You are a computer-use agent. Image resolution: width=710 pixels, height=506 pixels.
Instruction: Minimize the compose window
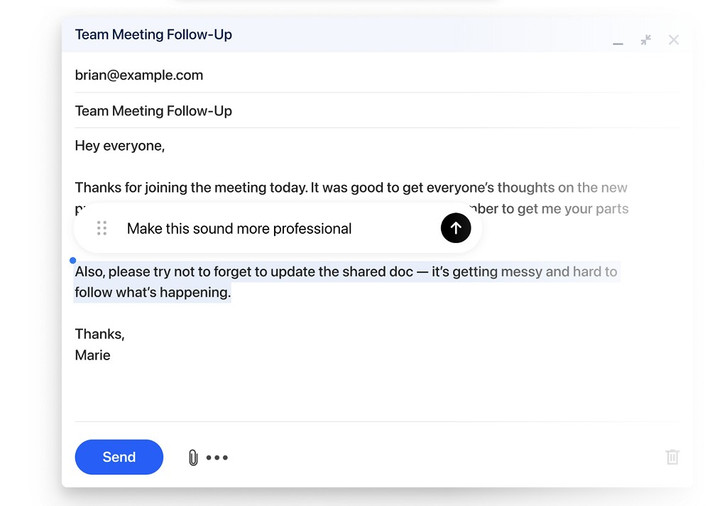(618, 41)
